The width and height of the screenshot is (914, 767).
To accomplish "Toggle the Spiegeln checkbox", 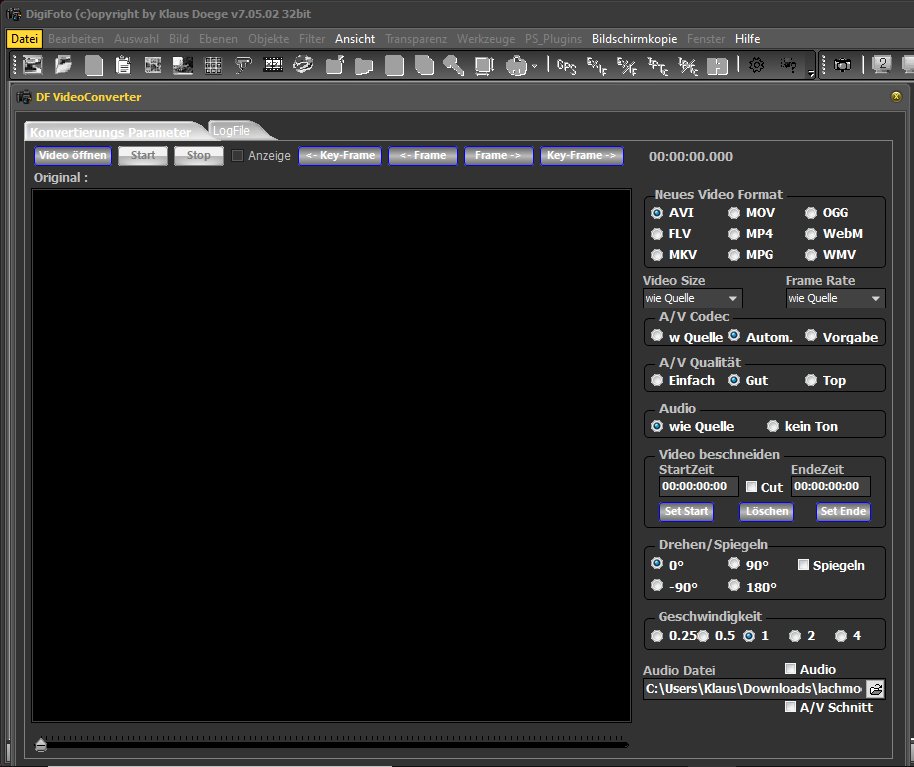I will 803,565.
